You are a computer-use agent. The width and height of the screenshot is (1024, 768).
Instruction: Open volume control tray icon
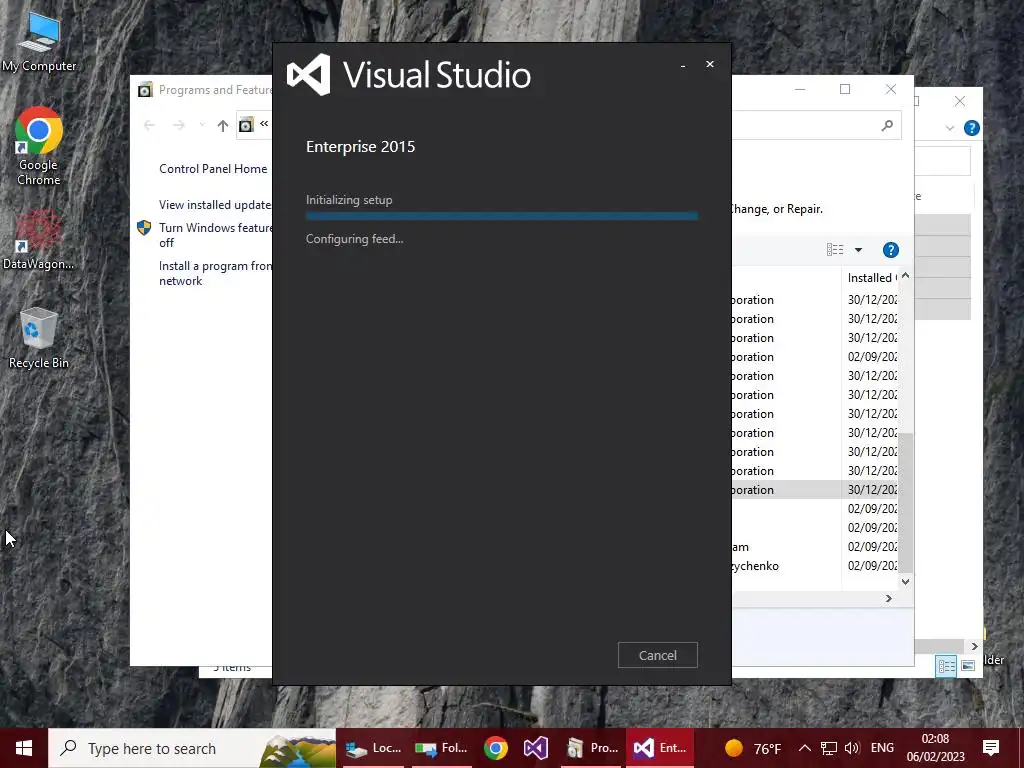click(x=852, y=748)
